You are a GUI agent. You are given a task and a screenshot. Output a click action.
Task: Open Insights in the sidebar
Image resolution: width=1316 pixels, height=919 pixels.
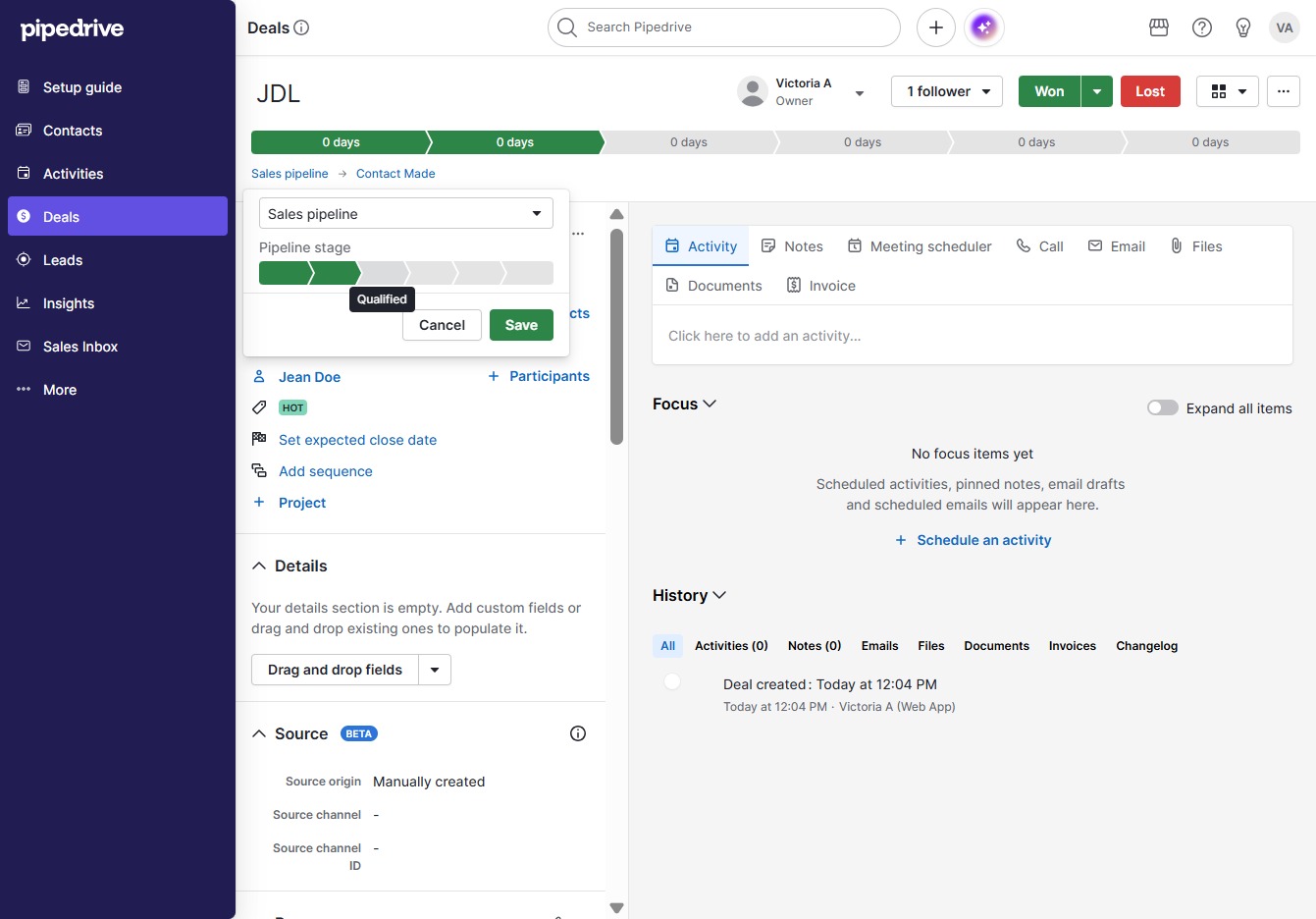[x=118, y=303]
